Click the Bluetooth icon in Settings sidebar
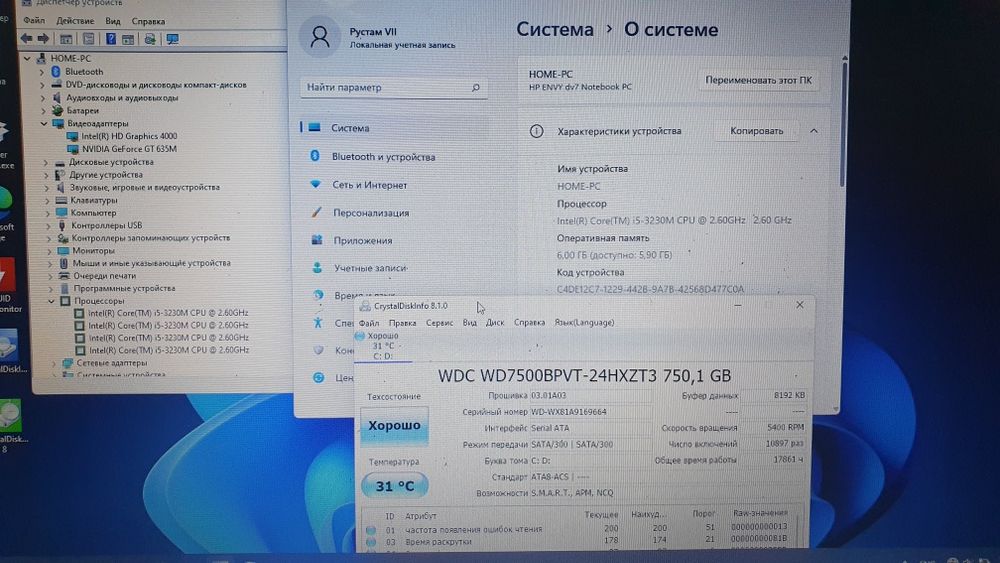The height and width of the screenshot is (563, 1000). click(x=314, y=156)
